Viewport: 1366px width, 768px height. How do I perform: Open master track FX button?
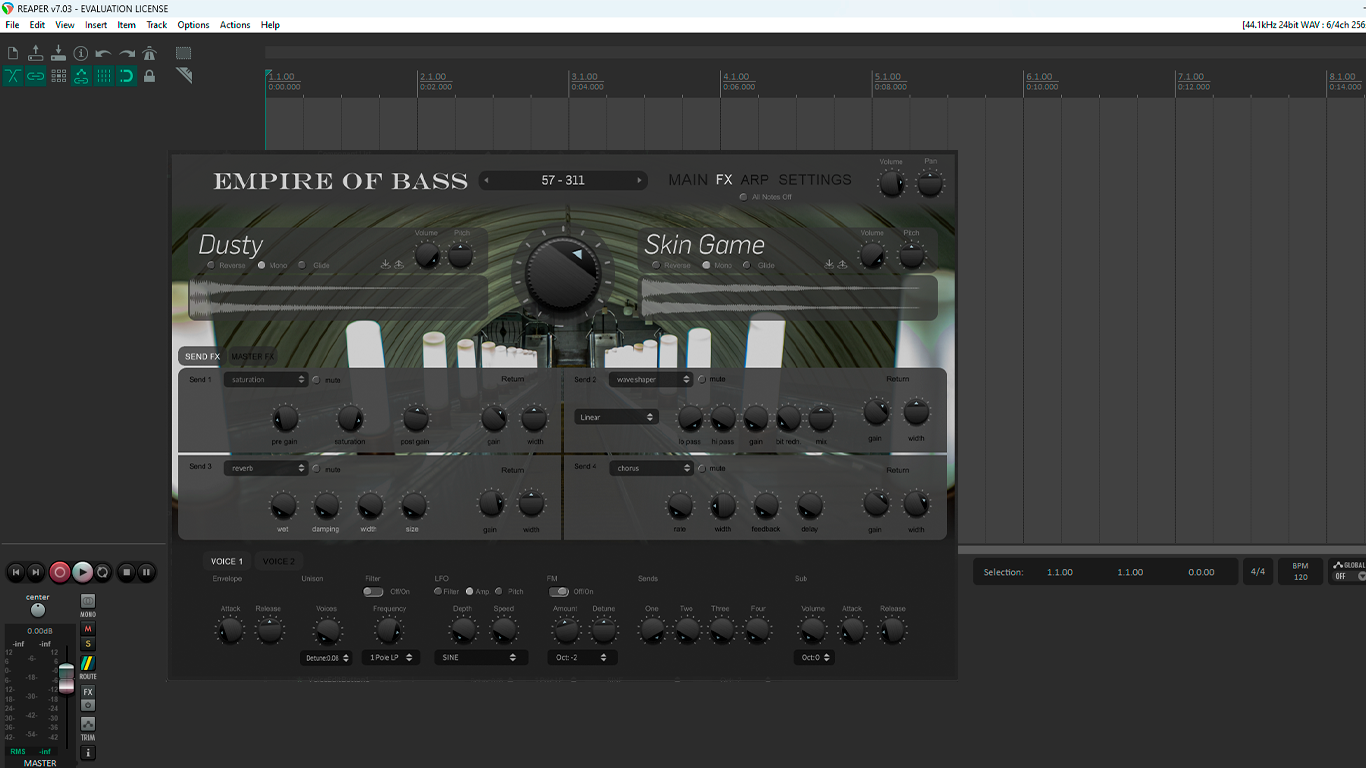pos(88,692)
